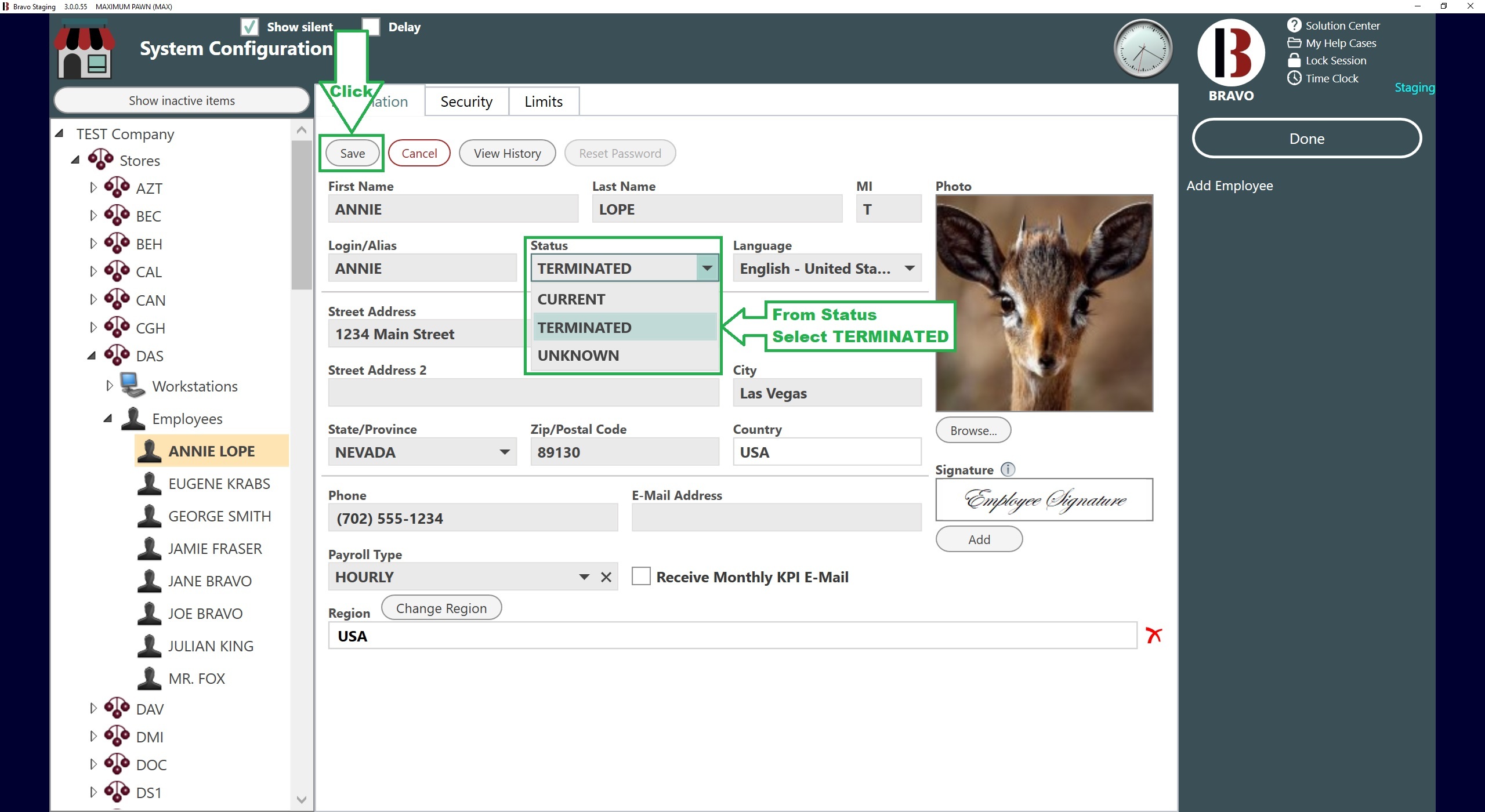
Task: Switch to the Security tab
Action: 466,101
